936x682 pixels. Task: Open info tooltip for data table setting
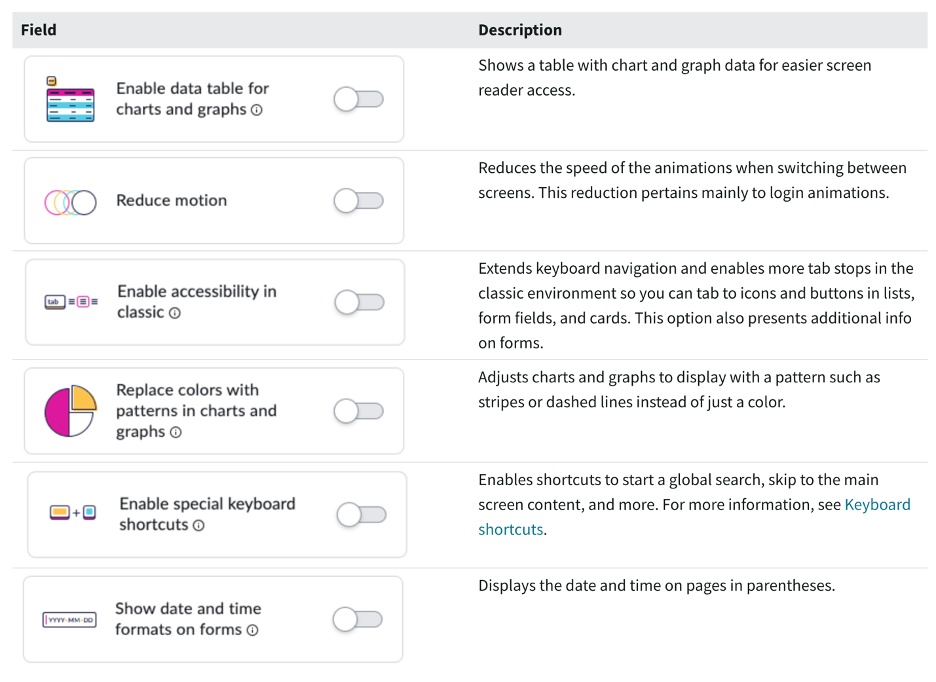coord(256,110)
